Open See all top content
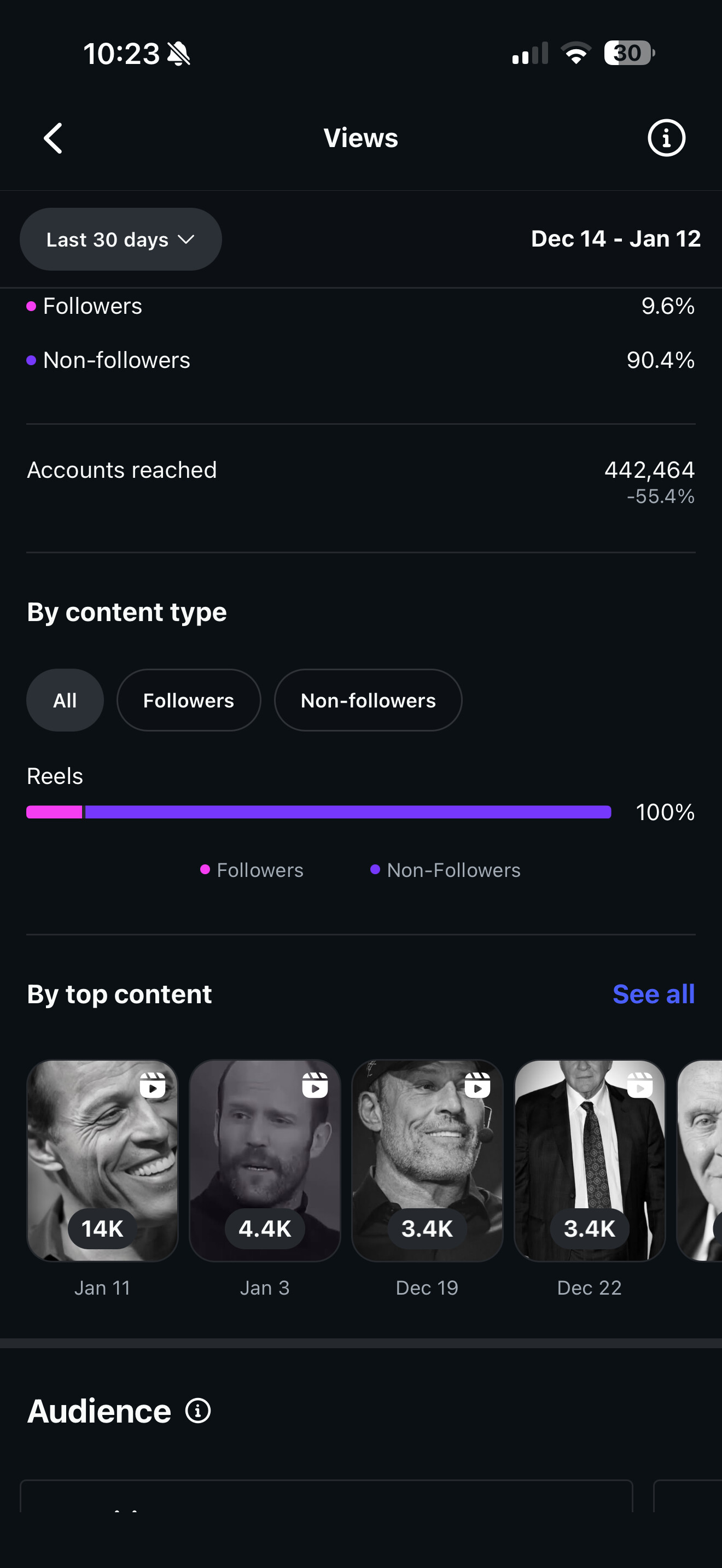This screenshot has height=1568, width=722. (x=653, y=994)
